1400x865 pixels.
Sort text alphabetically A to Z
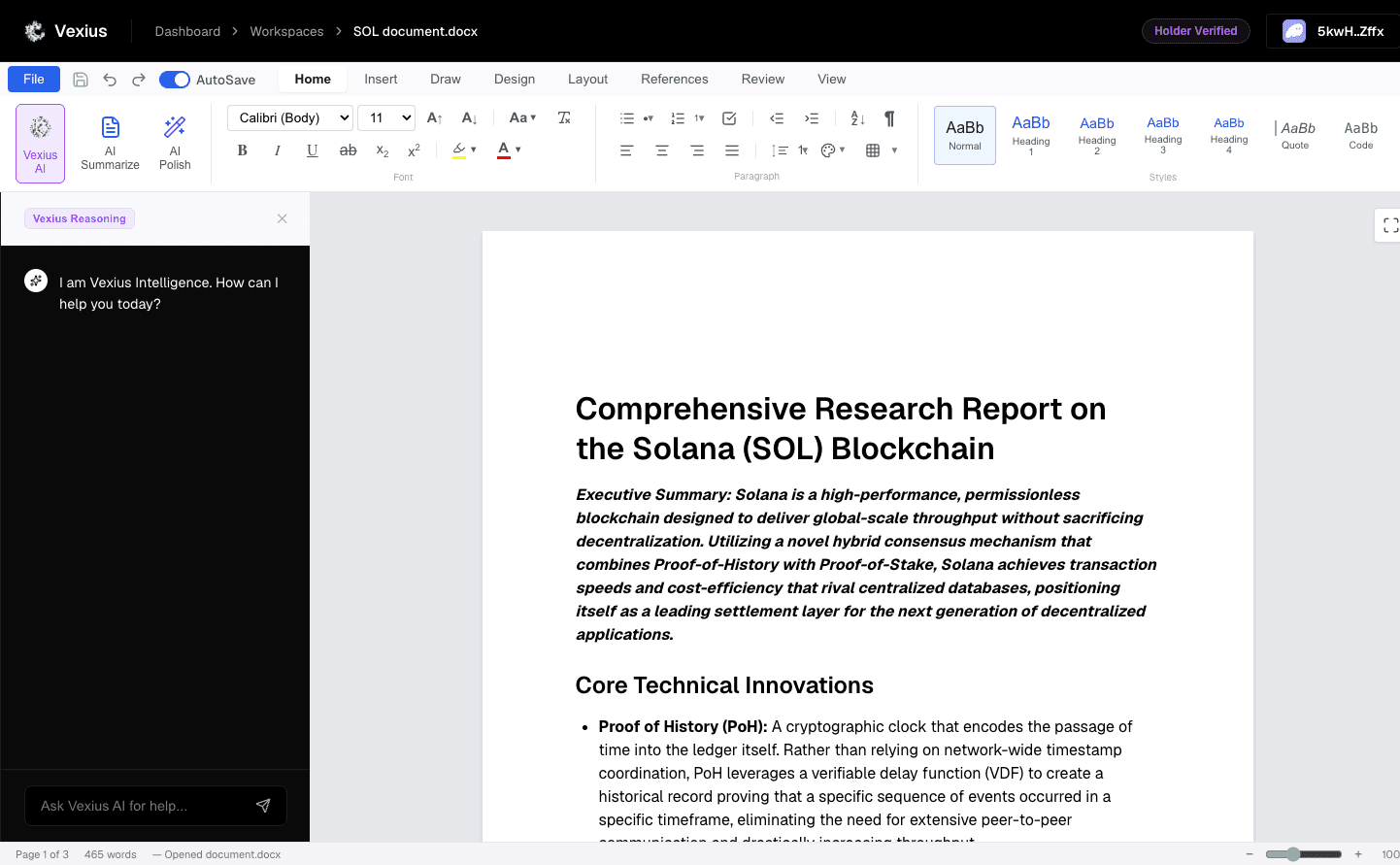point(857,118)
